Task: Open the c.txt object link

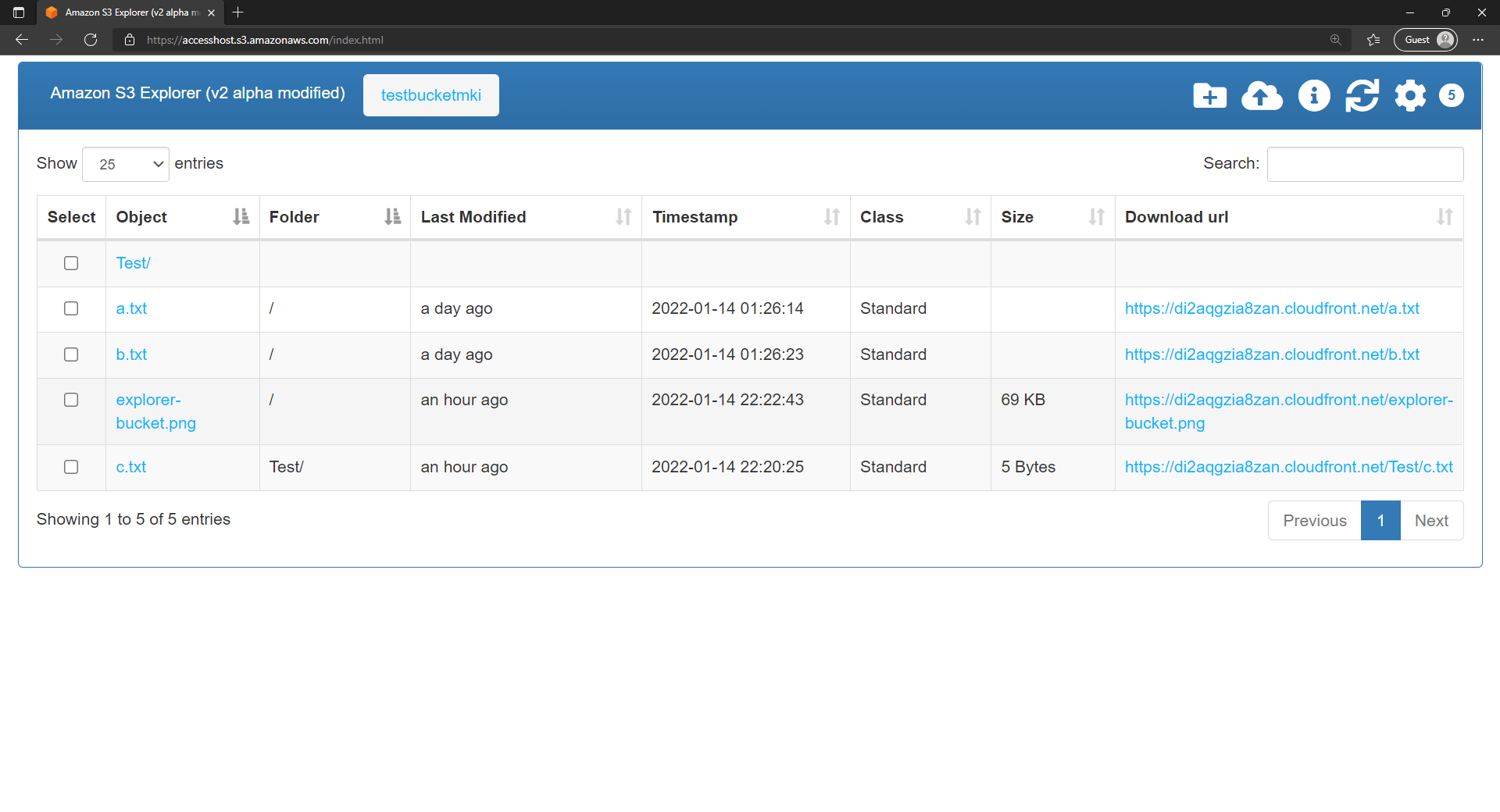Action: tap(131, 467)
